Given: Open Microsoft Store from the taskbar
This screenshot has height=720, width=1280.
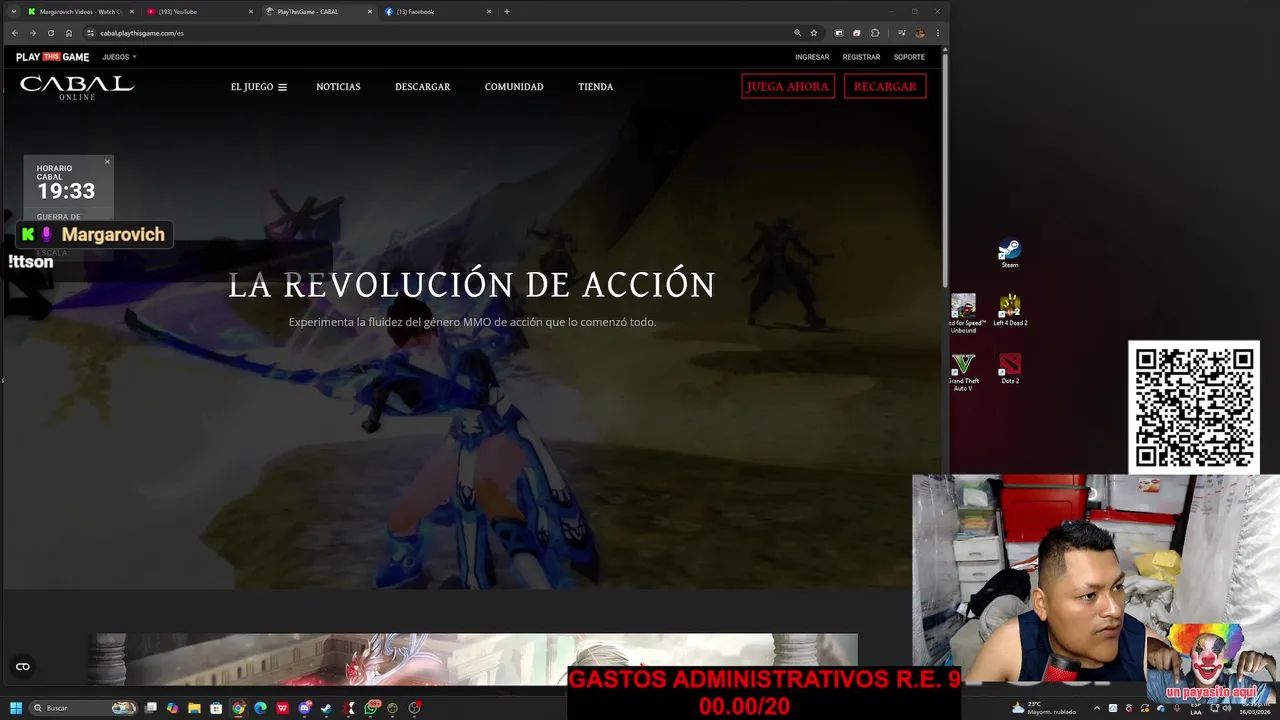Looking at the screenshot, I should pyautogui.click(x=216, y=708).
